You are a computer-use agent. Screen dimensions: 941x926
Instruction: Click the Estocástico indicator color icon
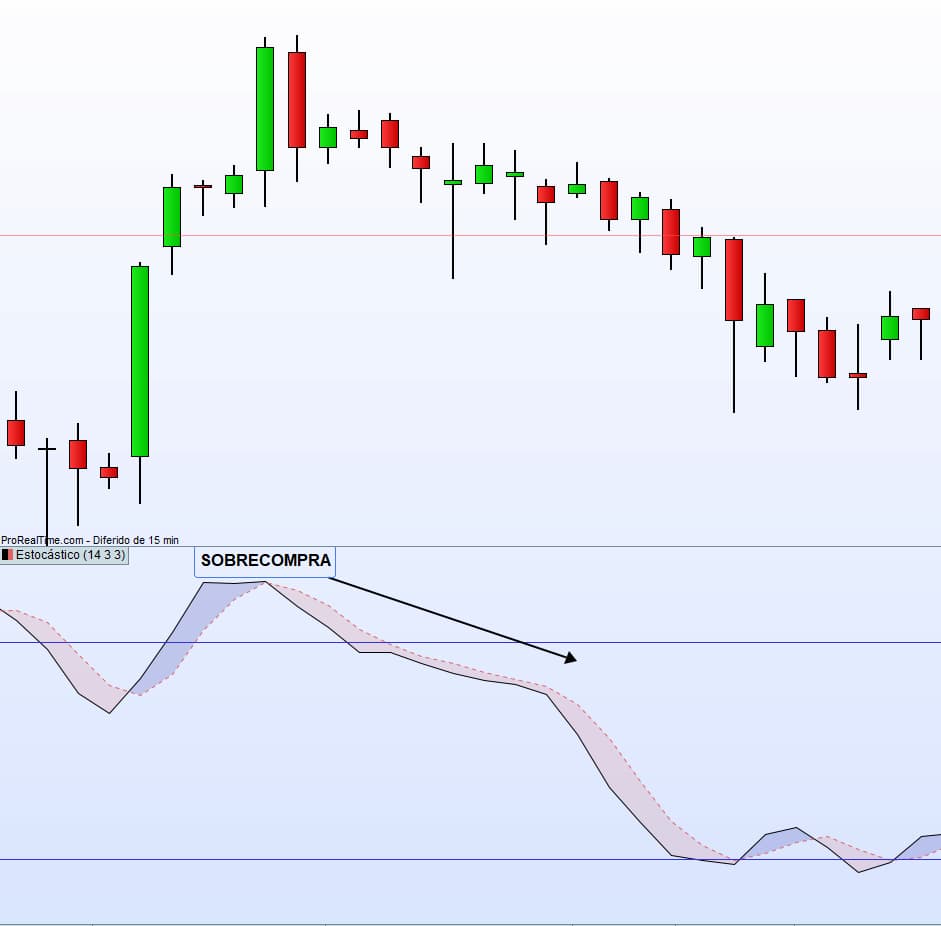click(x=7, y=555)
